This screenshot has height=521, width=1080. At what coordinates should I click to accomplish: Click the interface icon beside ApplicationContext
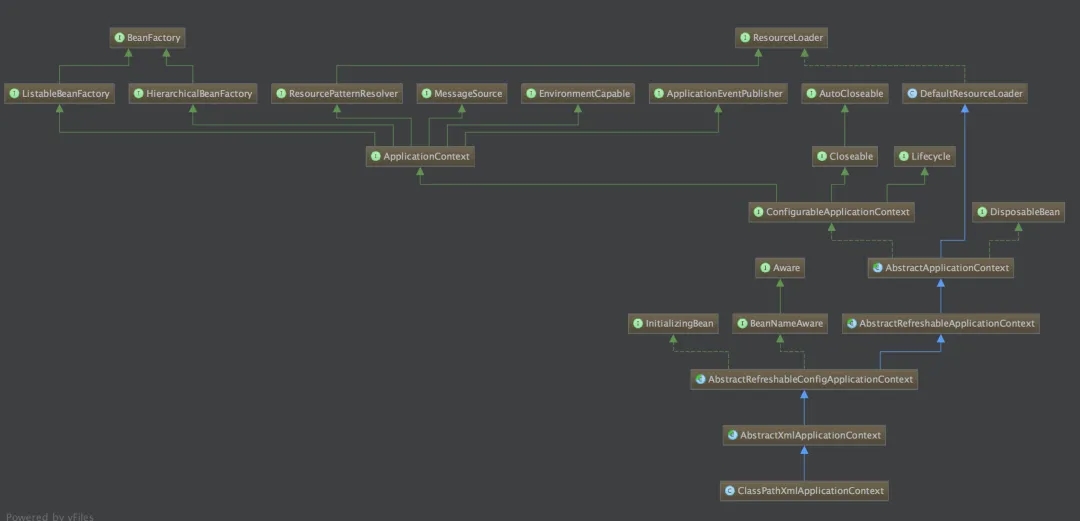[375, 157]
